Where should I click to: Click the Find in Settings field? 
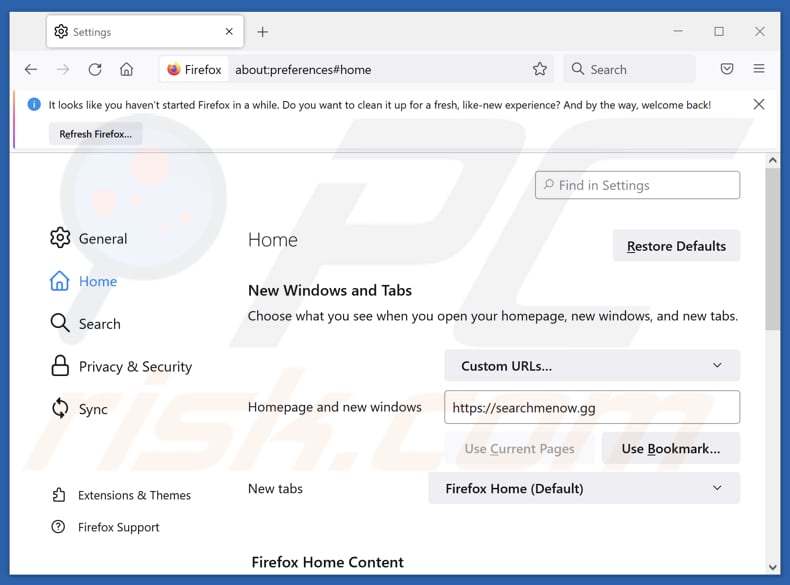(637, 185)
